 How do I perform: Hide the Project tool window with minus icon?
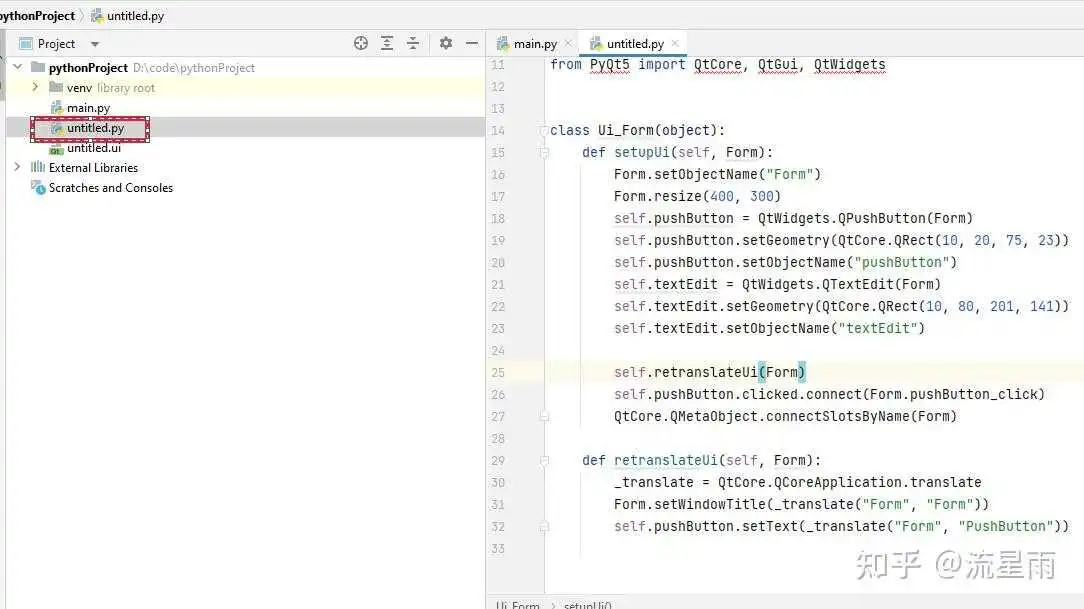(472, 43)
